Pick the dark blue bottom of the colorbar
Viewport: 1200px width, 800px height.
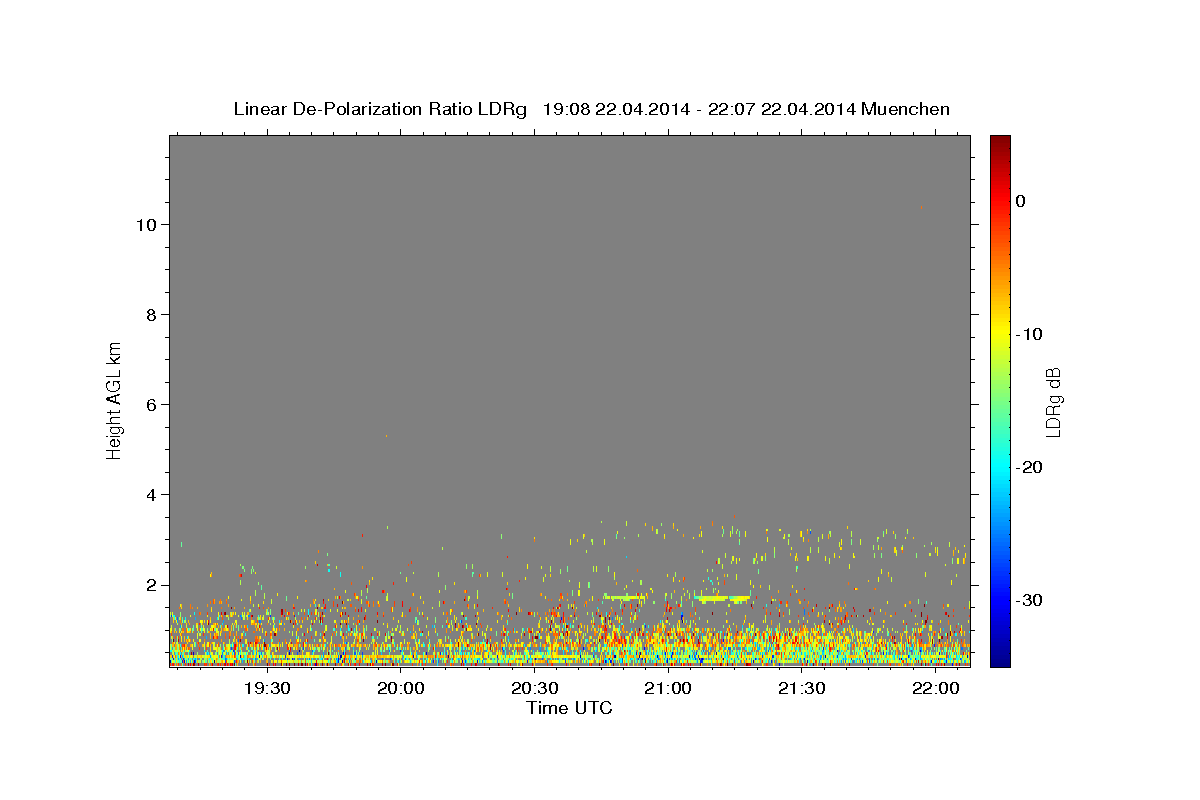click(1000, 658)
